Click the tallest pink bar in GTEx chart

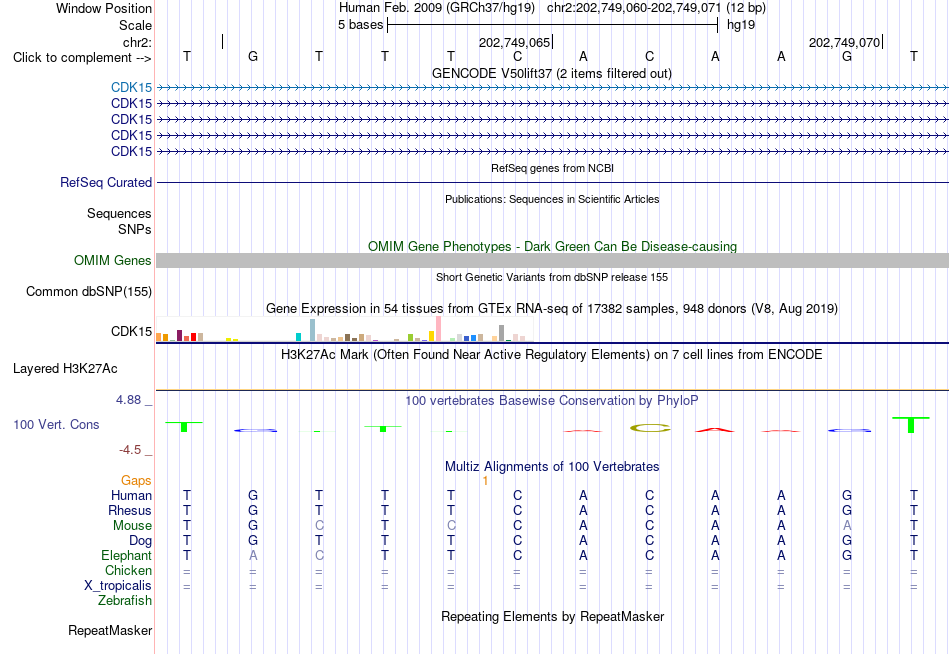coord(438,329)
